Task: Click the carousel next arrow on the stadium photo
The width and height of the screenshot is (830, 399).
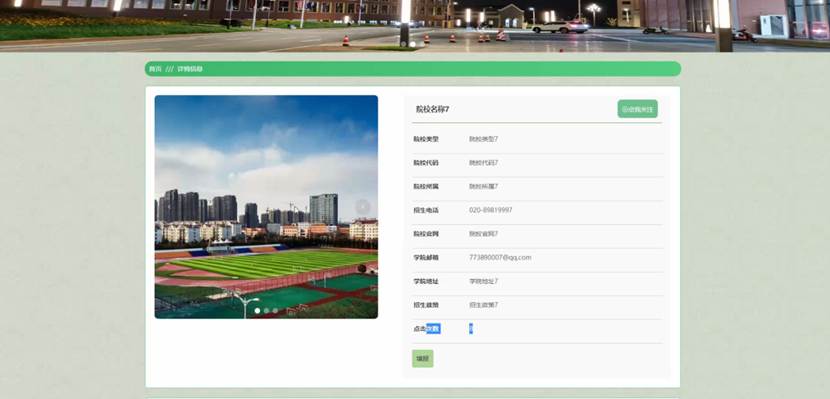Action: (363, 207)
